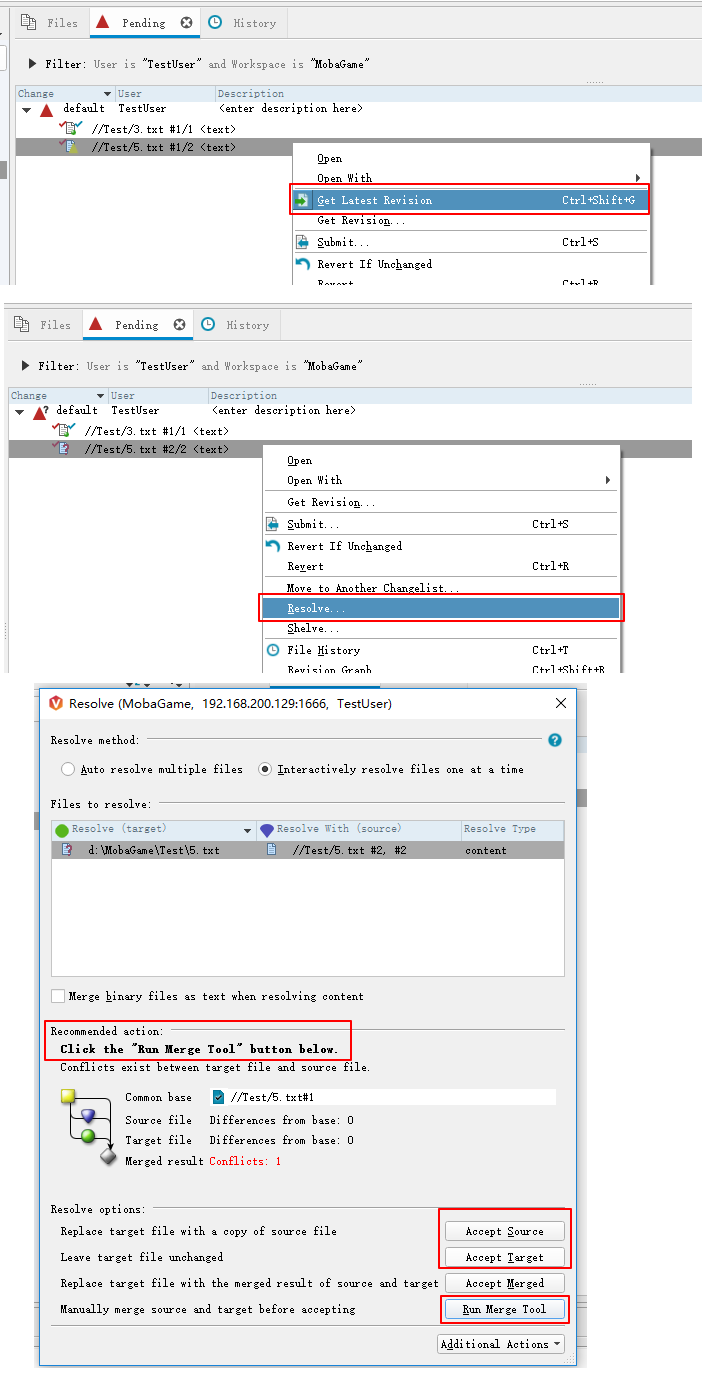Click the File History clock icon

click(x=272, y=650)
